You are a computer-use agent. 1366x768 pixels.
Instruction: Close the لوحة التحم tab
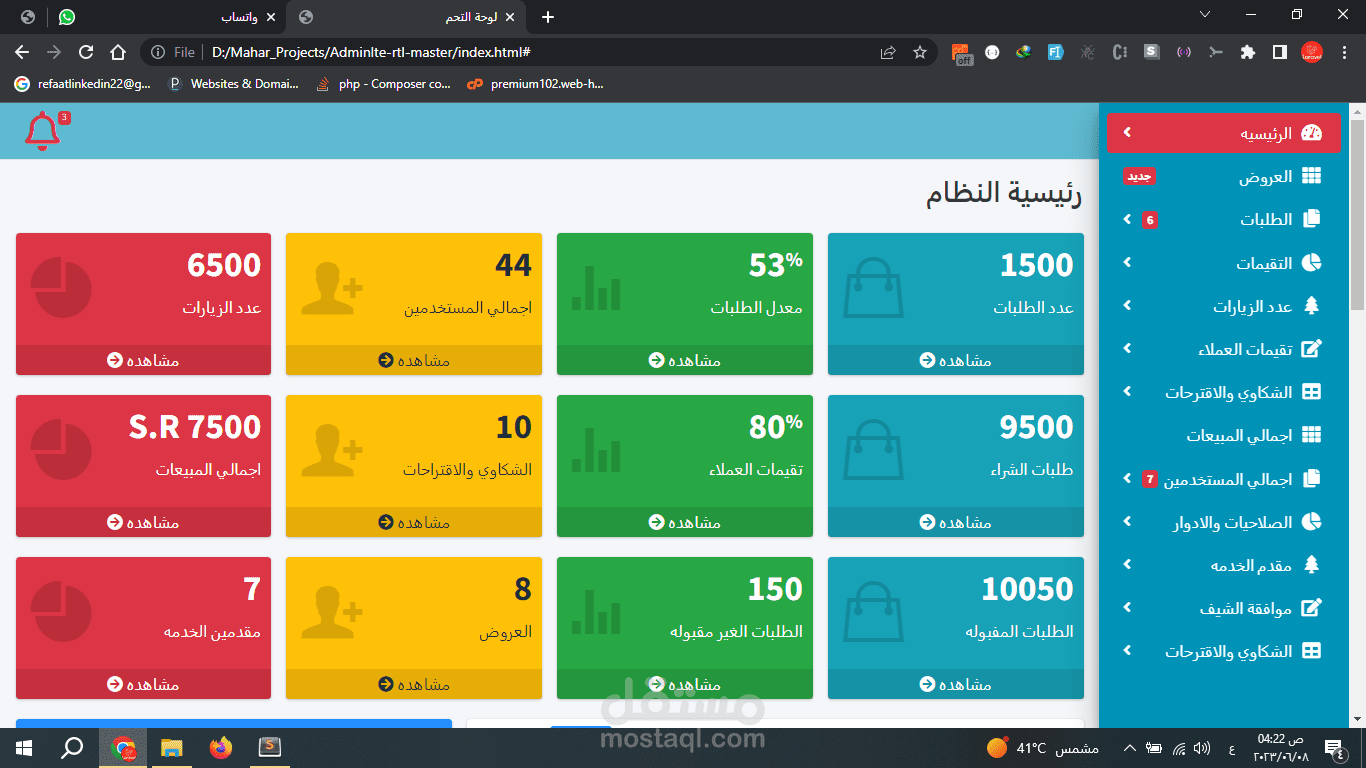511,17
